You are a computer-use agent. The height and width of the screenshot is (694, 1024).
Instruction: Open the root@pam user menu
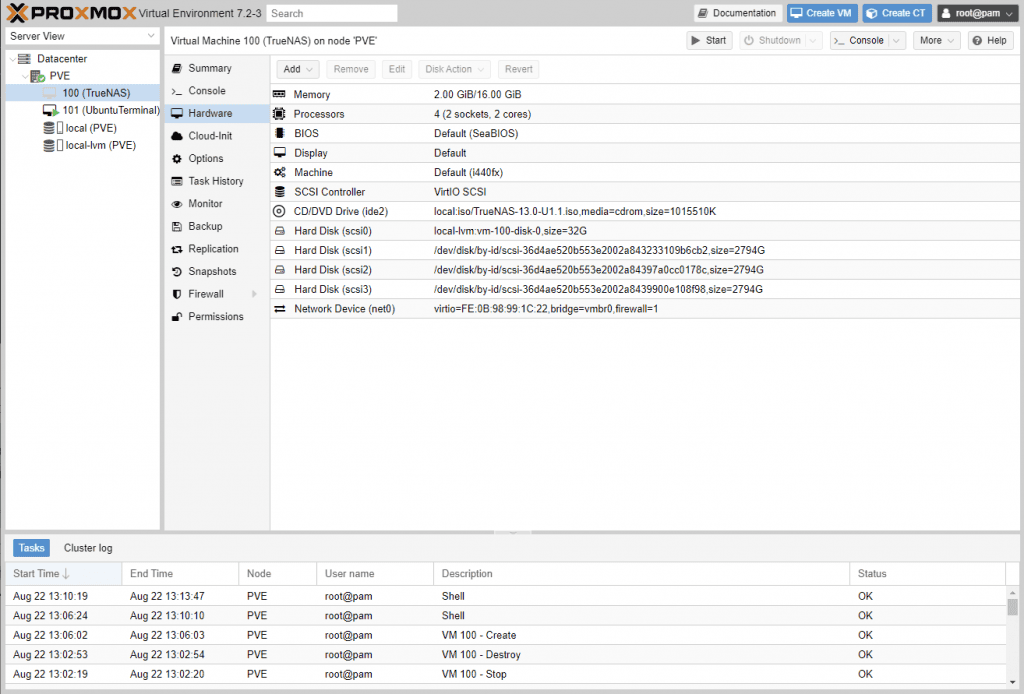pos(978,13)
